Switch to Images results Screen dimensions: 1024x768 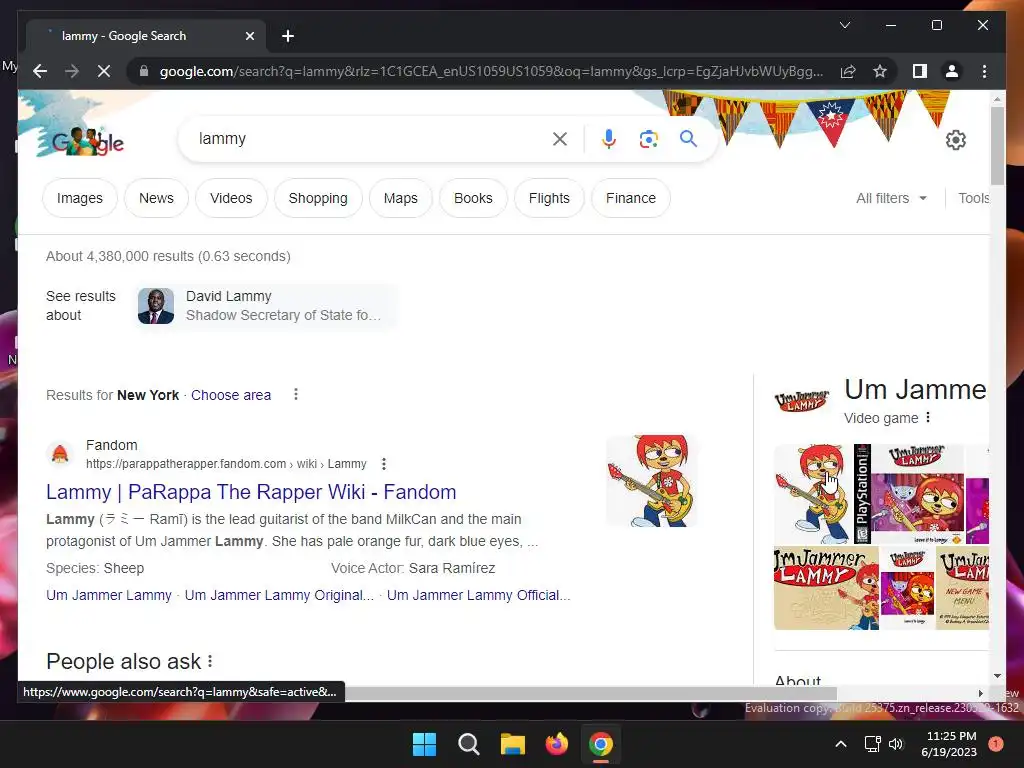click(80, 198)
